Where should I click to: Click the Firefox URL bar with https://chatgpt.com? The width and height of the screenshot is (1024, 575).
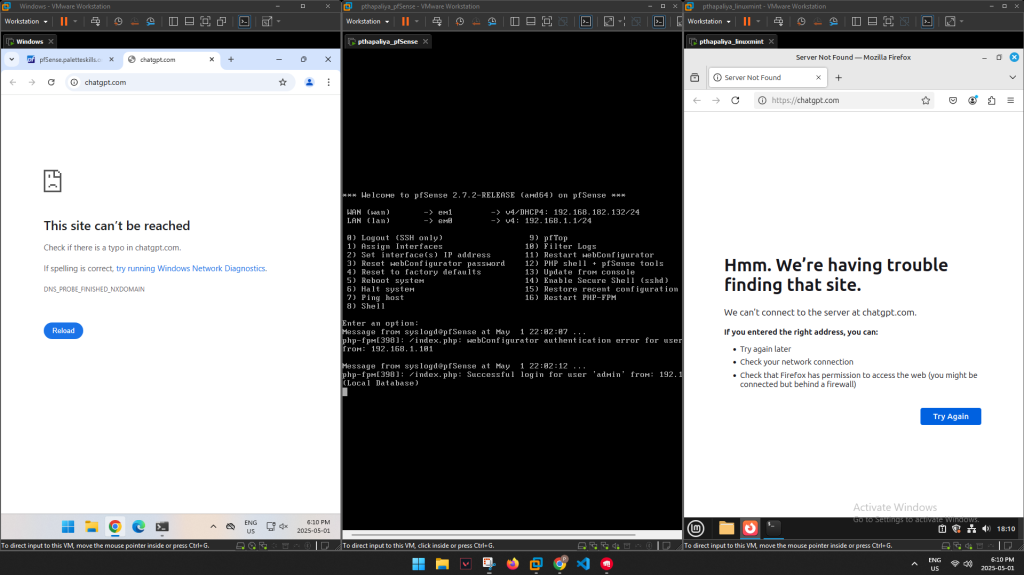click(844, 101)
